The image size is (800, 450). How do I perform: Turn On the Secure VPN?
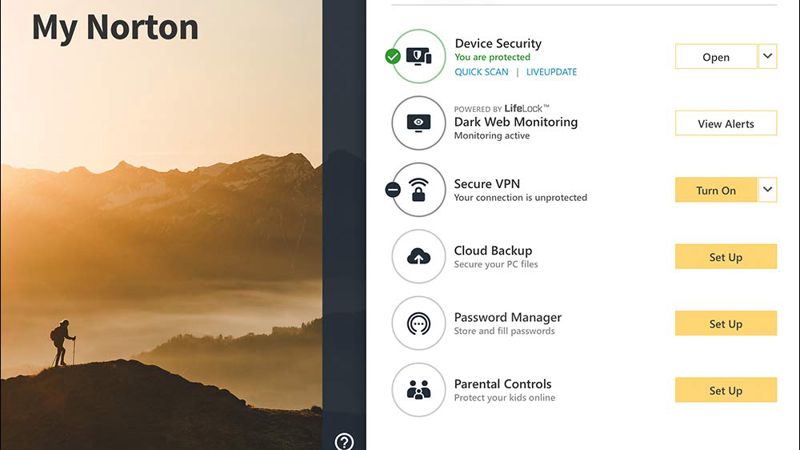716,190
